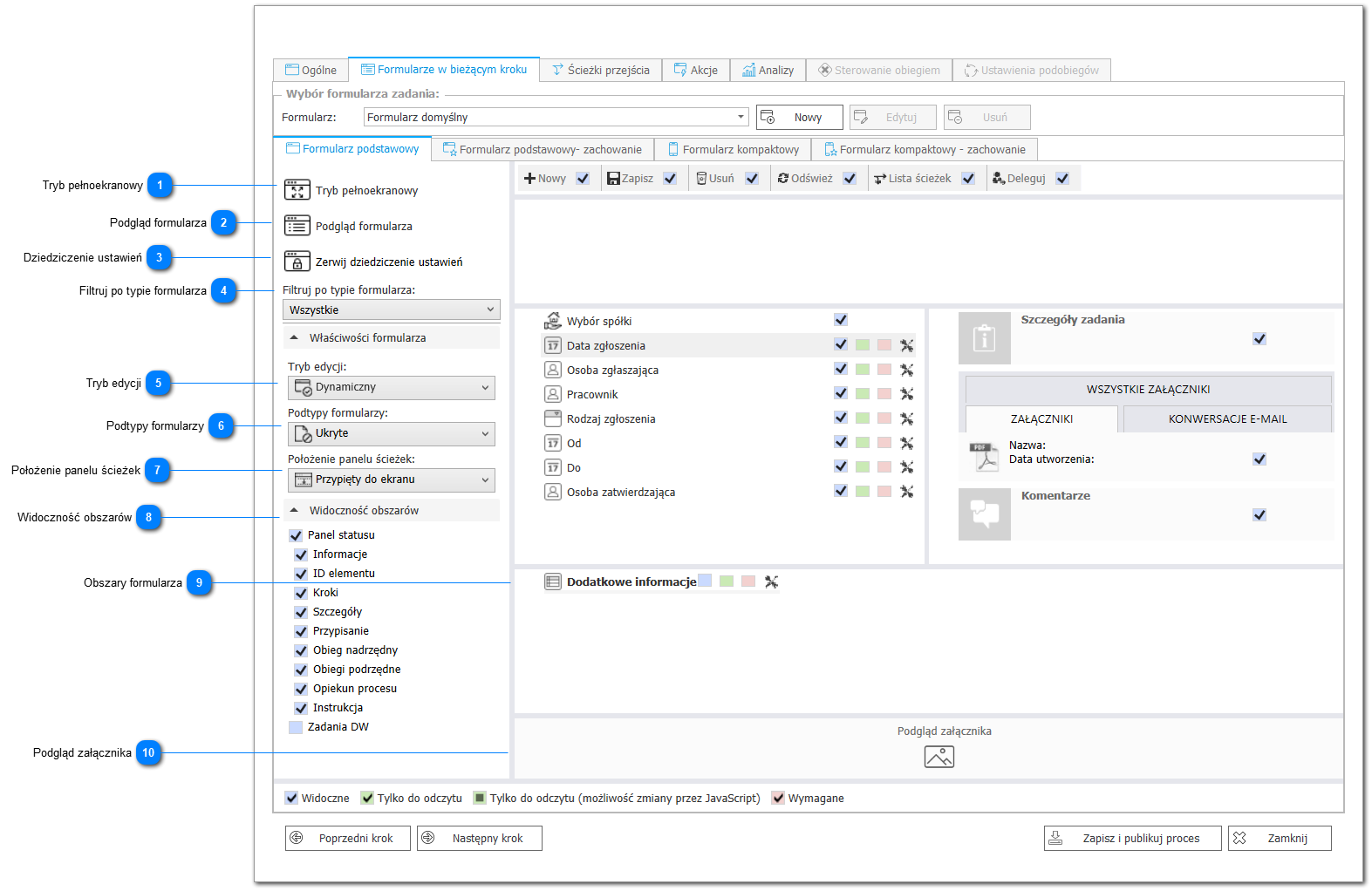Open Podgląd formularza preview icon
The width and height of the screenshot is (1372, 891).
(297, 226)
